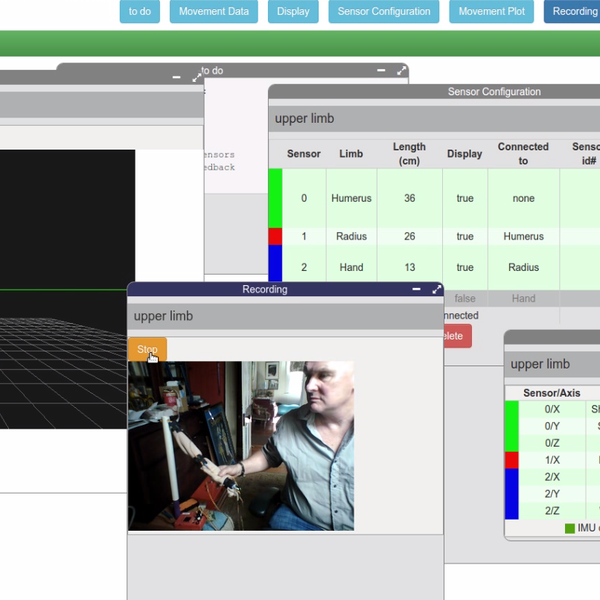Open the 'to do' toolbar button
The height and width of the screenshot is (600, 600).
140,11
